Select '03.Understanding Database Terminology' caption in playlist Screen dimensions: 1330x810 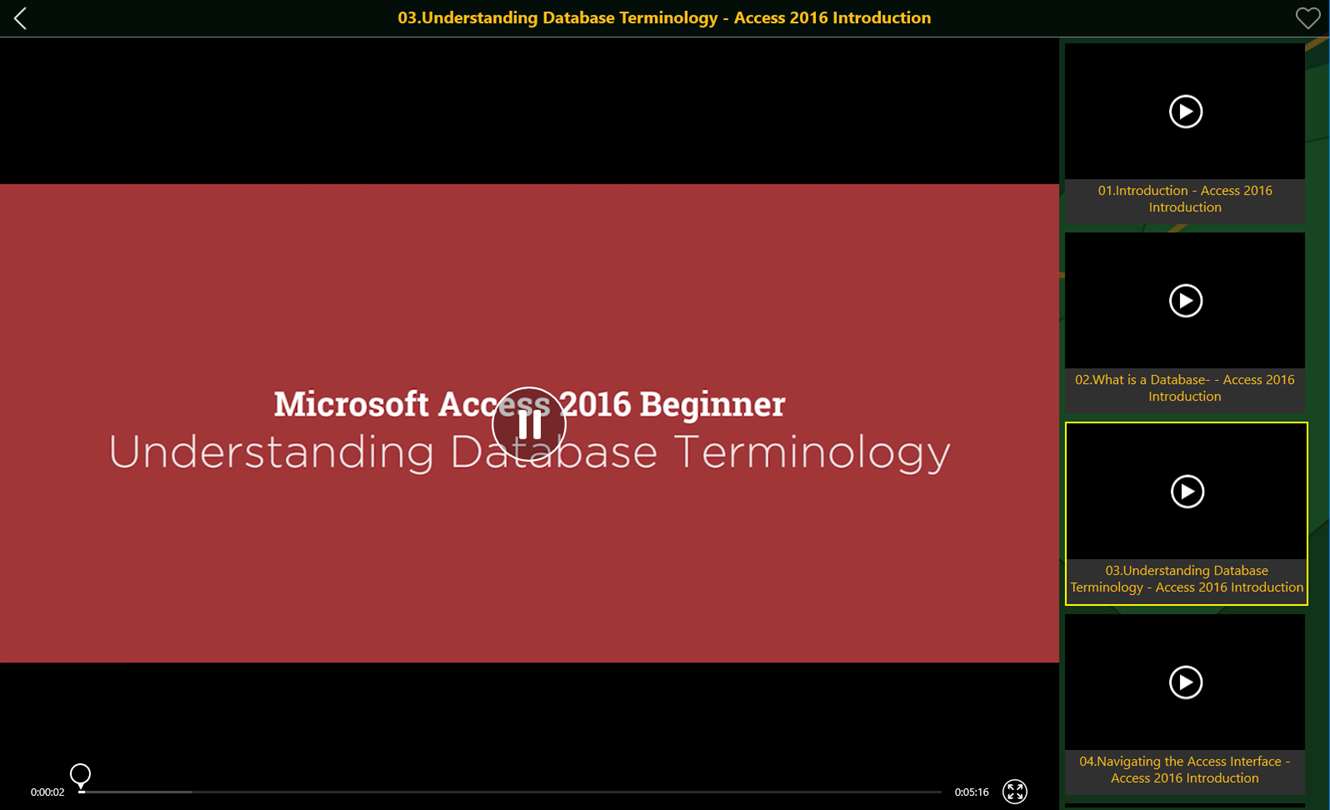(x=1187, y=579)
